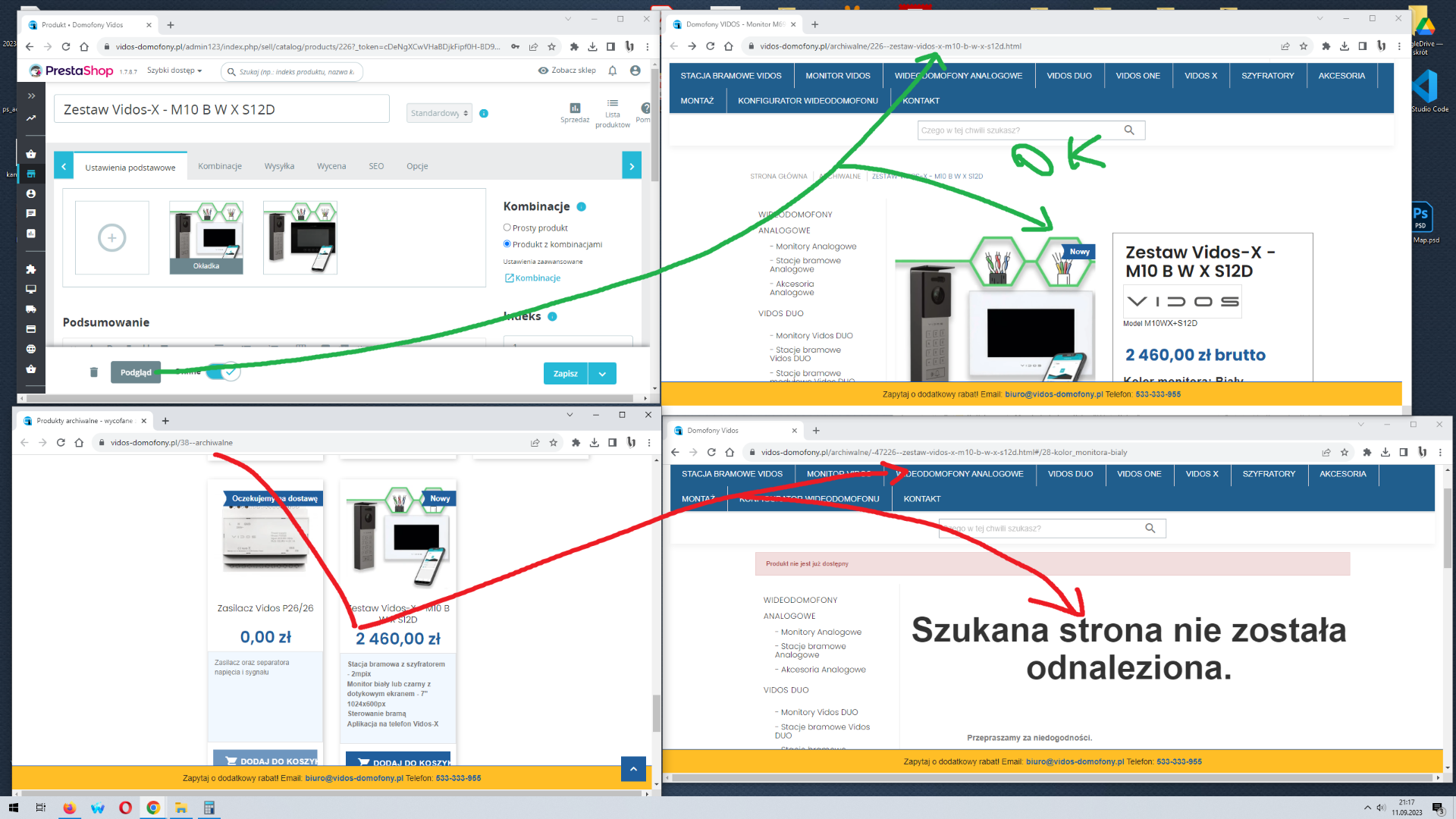Screen dimensions: 1456x819
Task: Select the Prosty produkt radio button
Action: (507, 227)
